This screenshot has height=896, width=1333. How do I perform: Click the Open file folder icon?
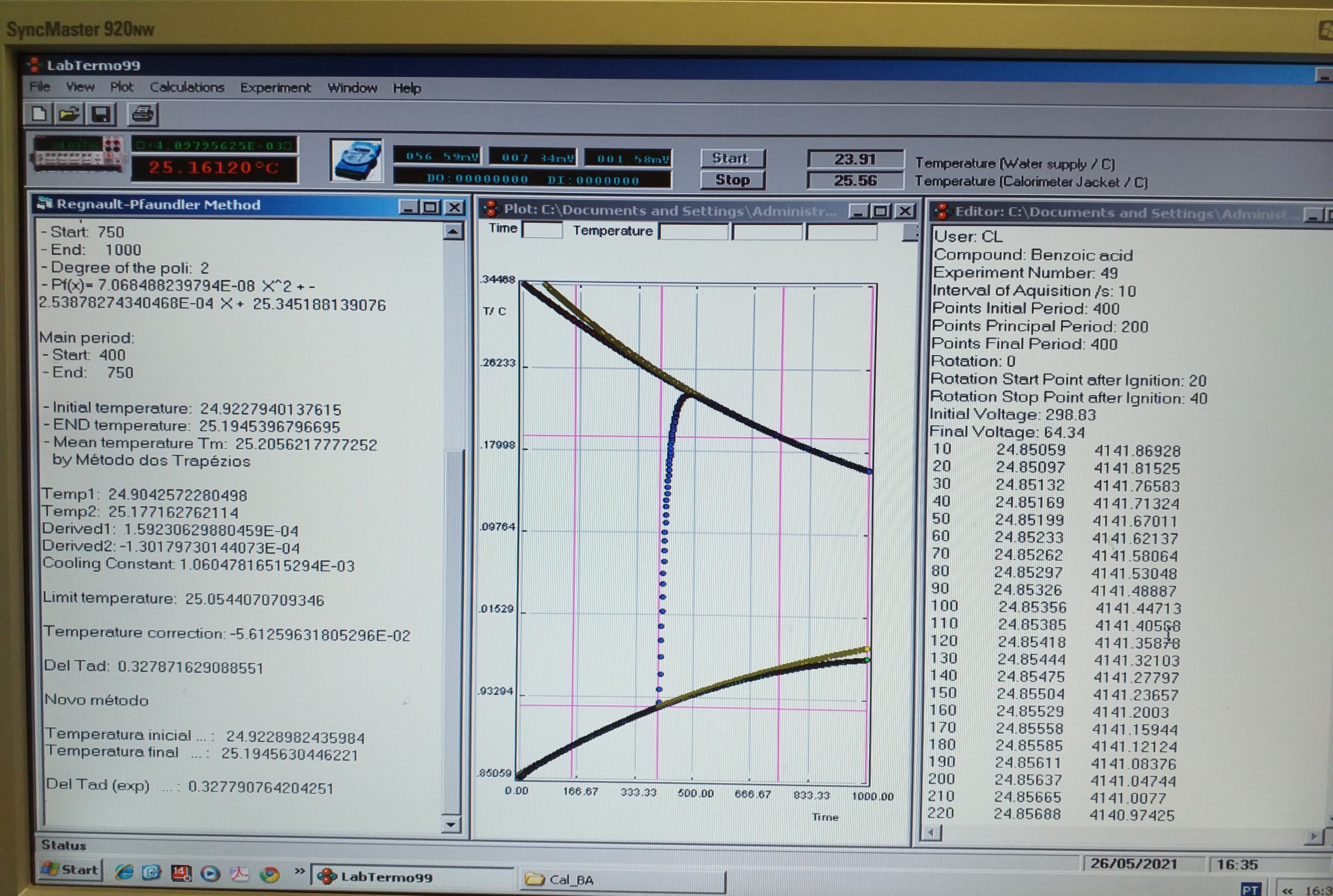click(x=69, y=114)
